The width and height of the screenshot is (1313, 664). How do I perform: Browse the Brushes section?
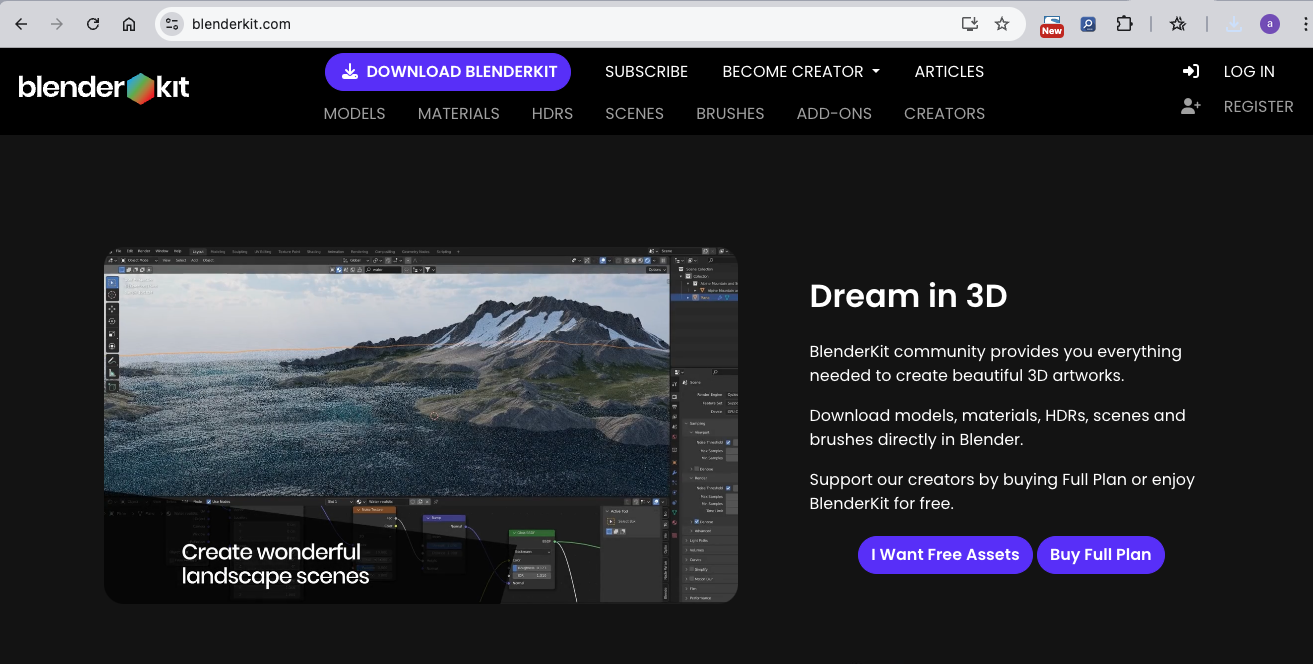coord(730,114)
